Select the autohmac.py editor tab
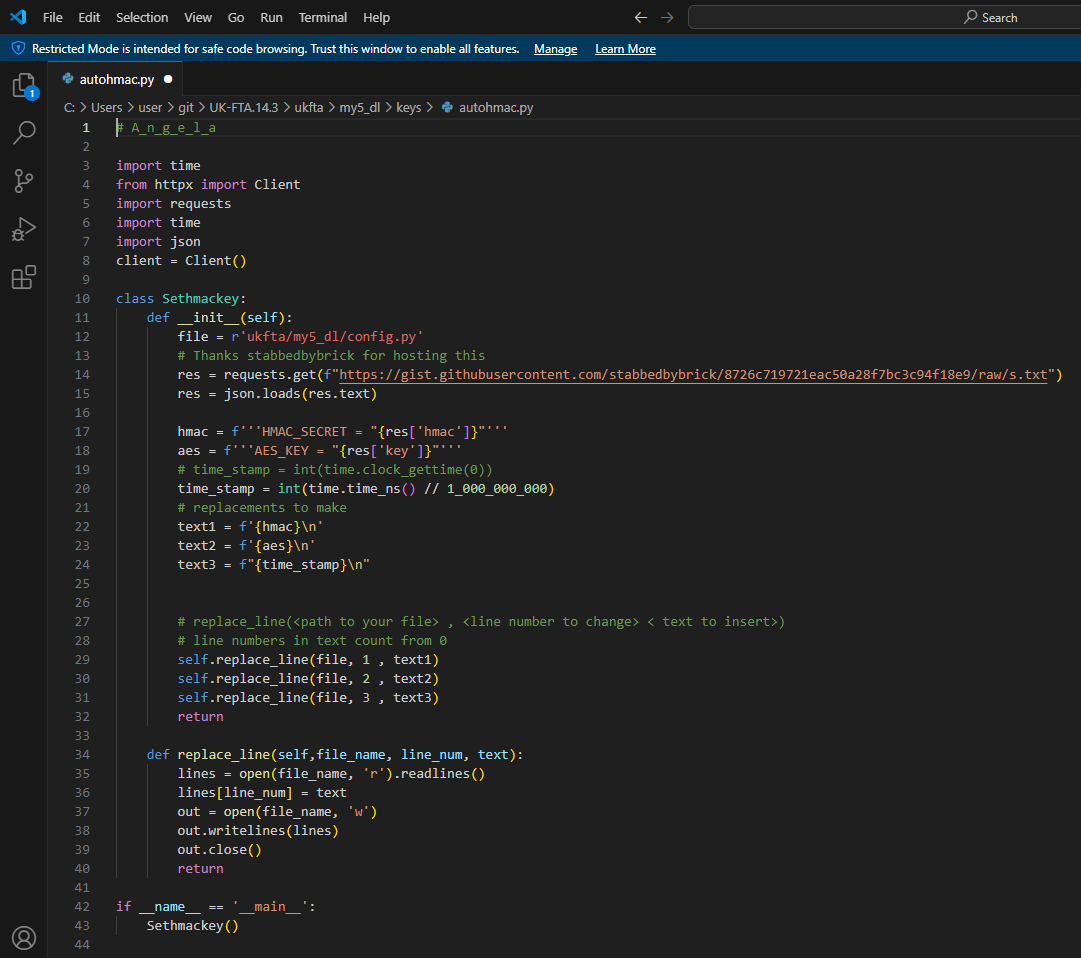 pos(116,78)
